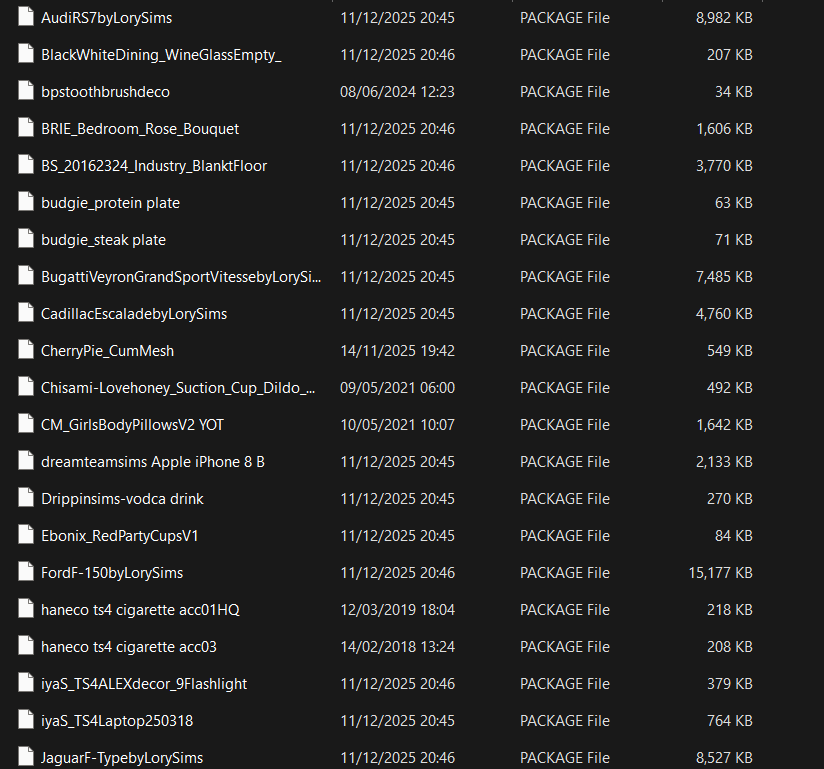Click the file icon beside bpstoothbrushdeco
This screenshot has width=824, height=769.
click(26, 91)
